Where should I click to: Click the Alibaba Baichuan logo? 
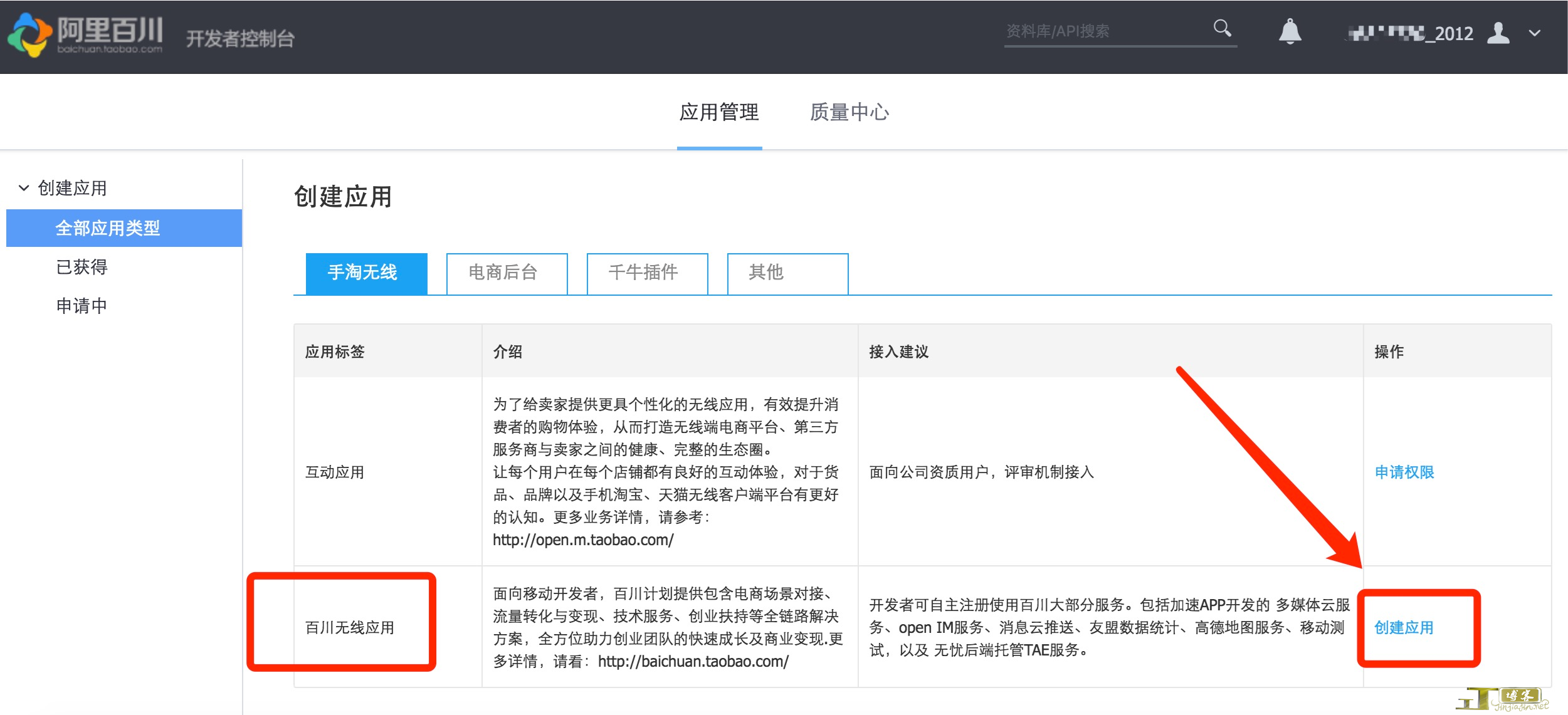tap(85, 34)
